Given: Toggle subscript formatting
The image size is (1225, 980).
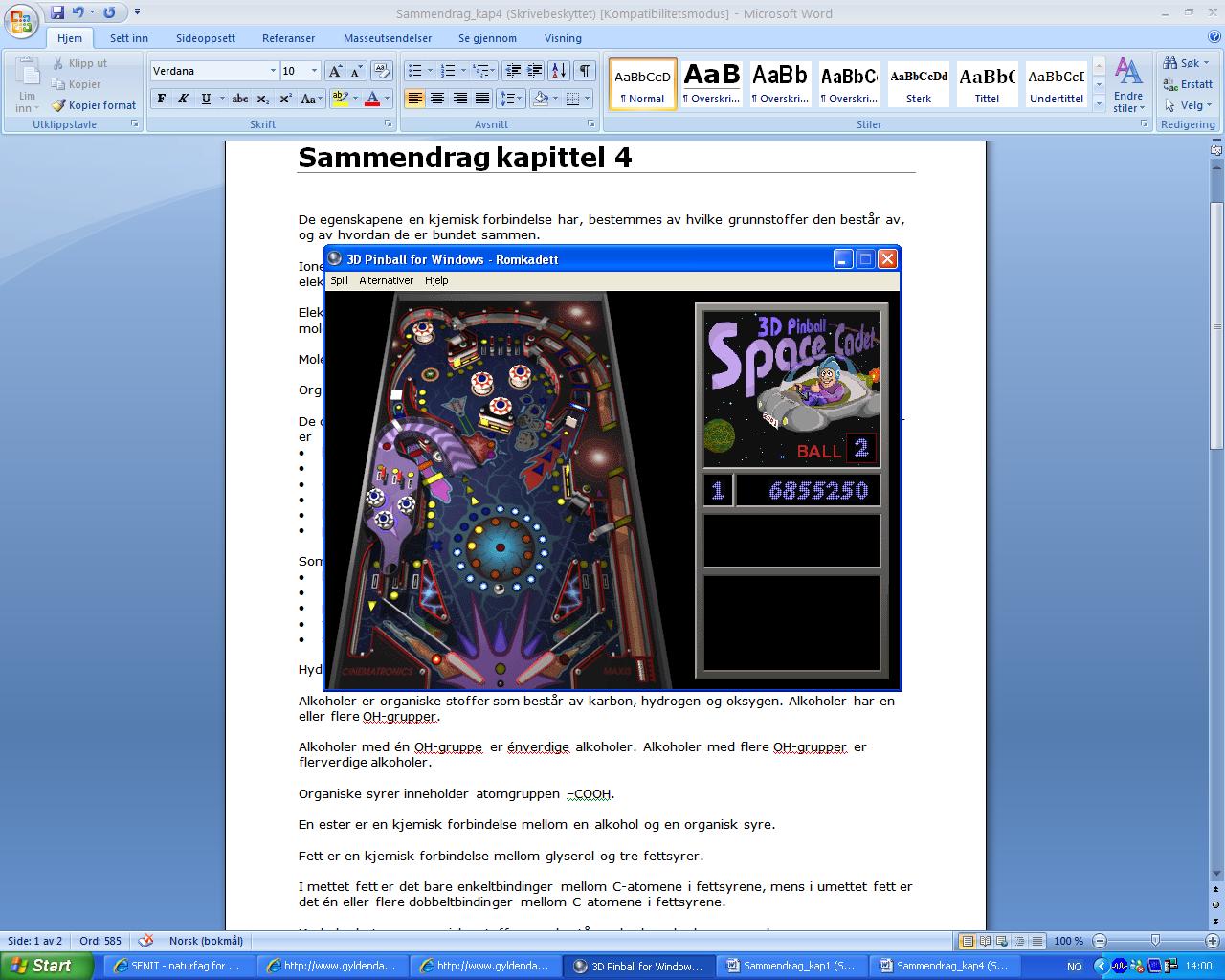Looking at the screenshot, I should 263,99.
